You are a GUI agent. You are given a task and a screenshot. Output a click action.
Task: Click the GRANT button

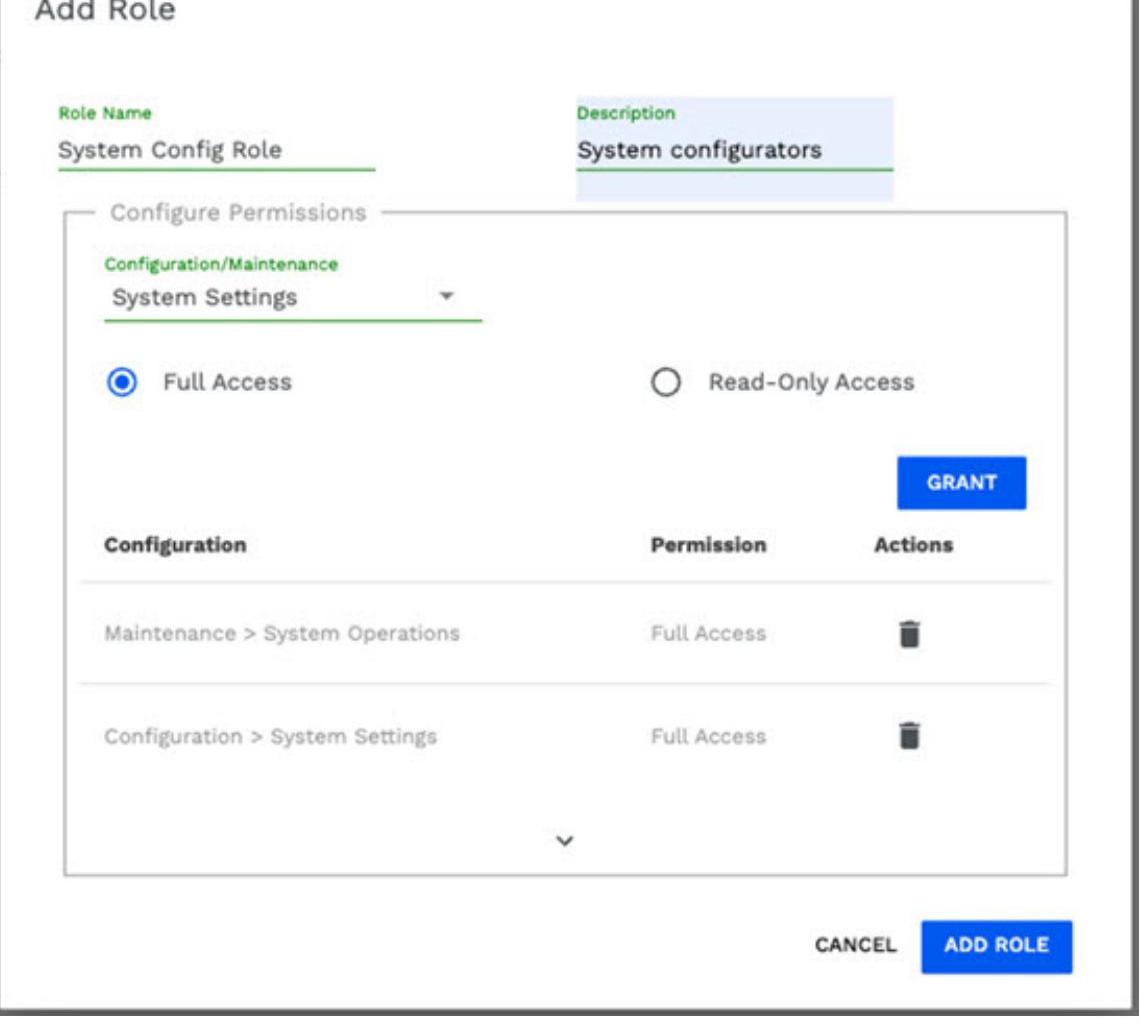point(961,482)
